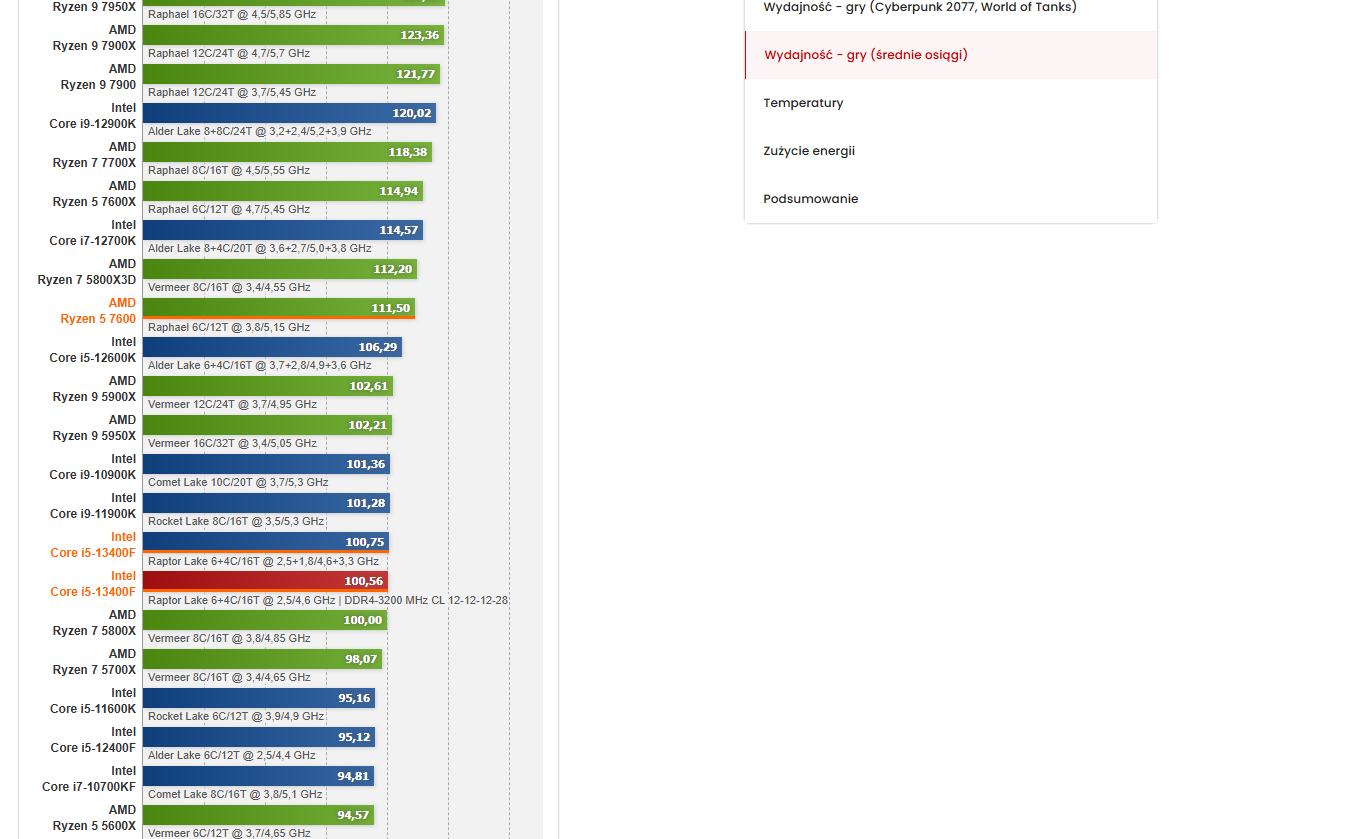Click the Ryzen 7 5800X3D label
The image size is (1354, 839).
click(87, 272)
